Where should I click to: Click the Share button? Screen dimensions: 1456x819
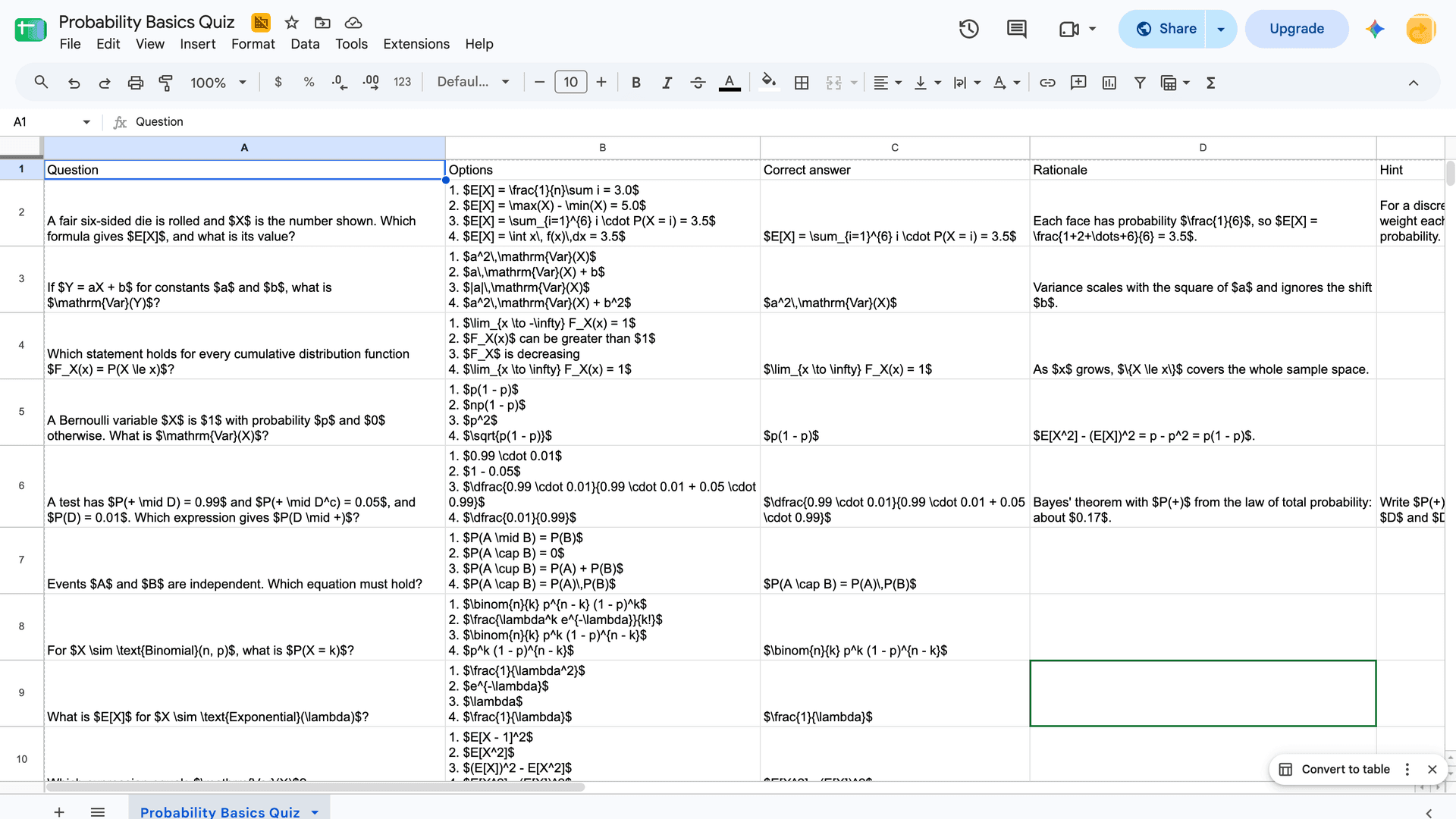(x=1162, y=29)
